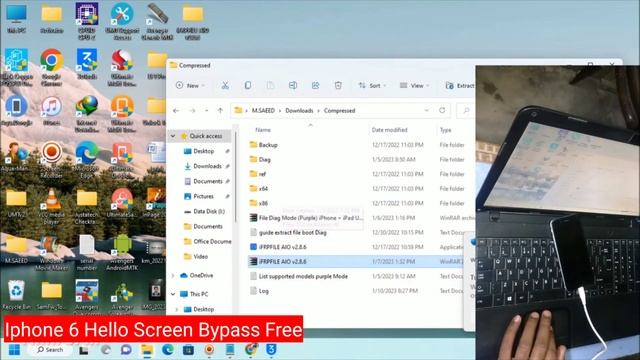
Task: Click M.SAEED in the address breadcrumb
Action: point(263,111)
